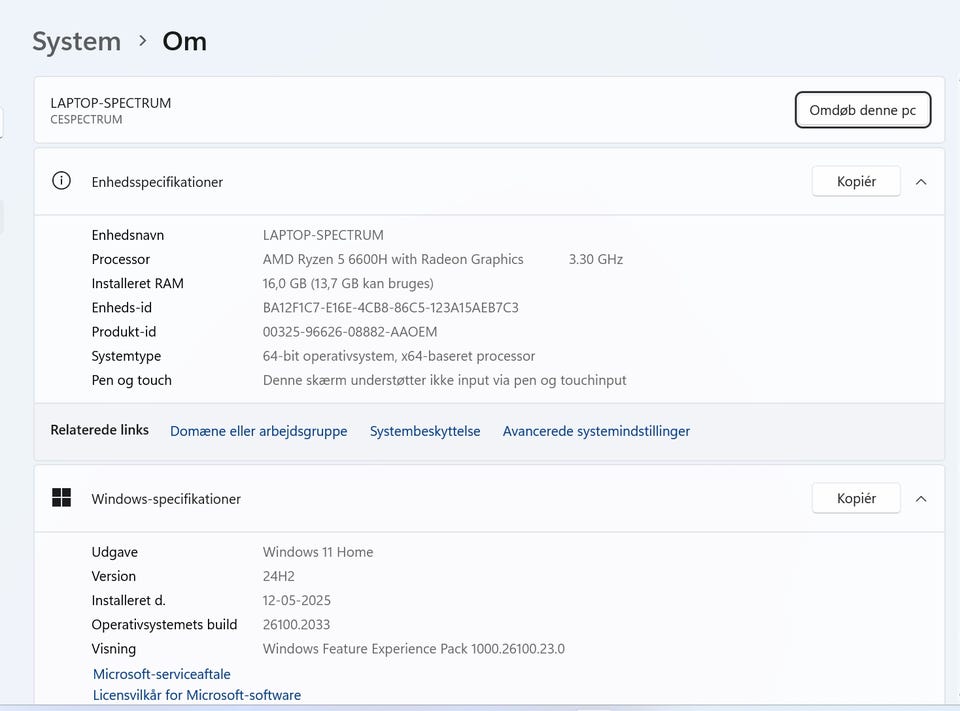Collapse the Windows-specifikationer section with its chevron

921,498
